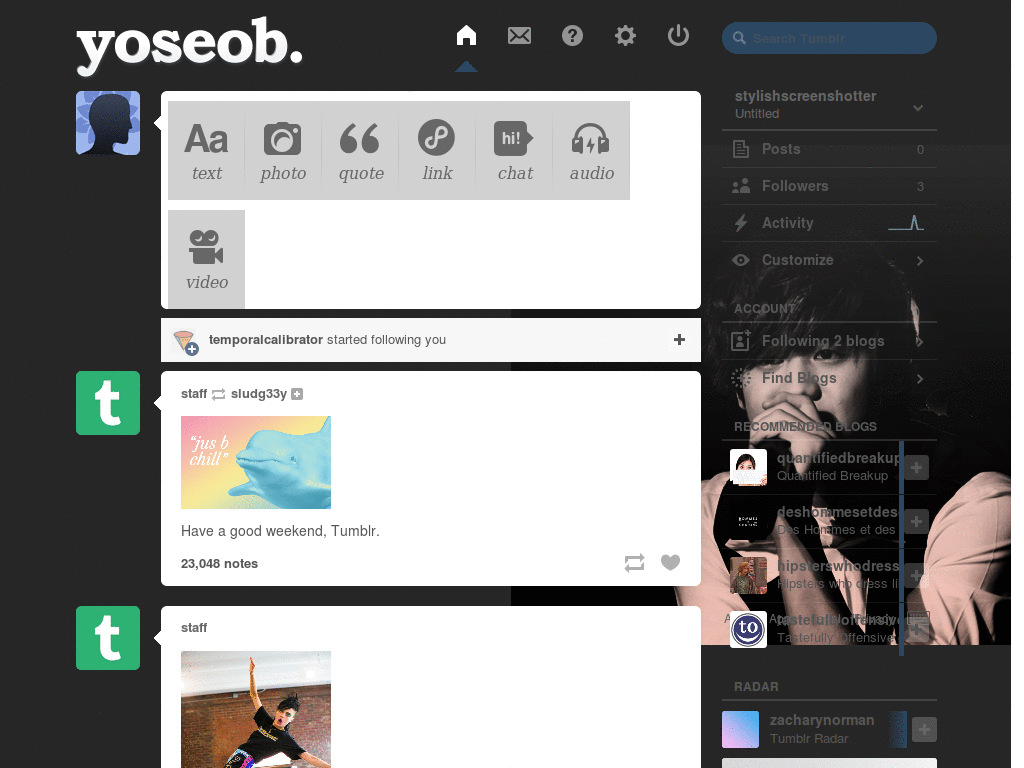The height and width of the screenshot is (768, 1024).
Task: Open Following 2 blogs
Action: tap(829, 341)
